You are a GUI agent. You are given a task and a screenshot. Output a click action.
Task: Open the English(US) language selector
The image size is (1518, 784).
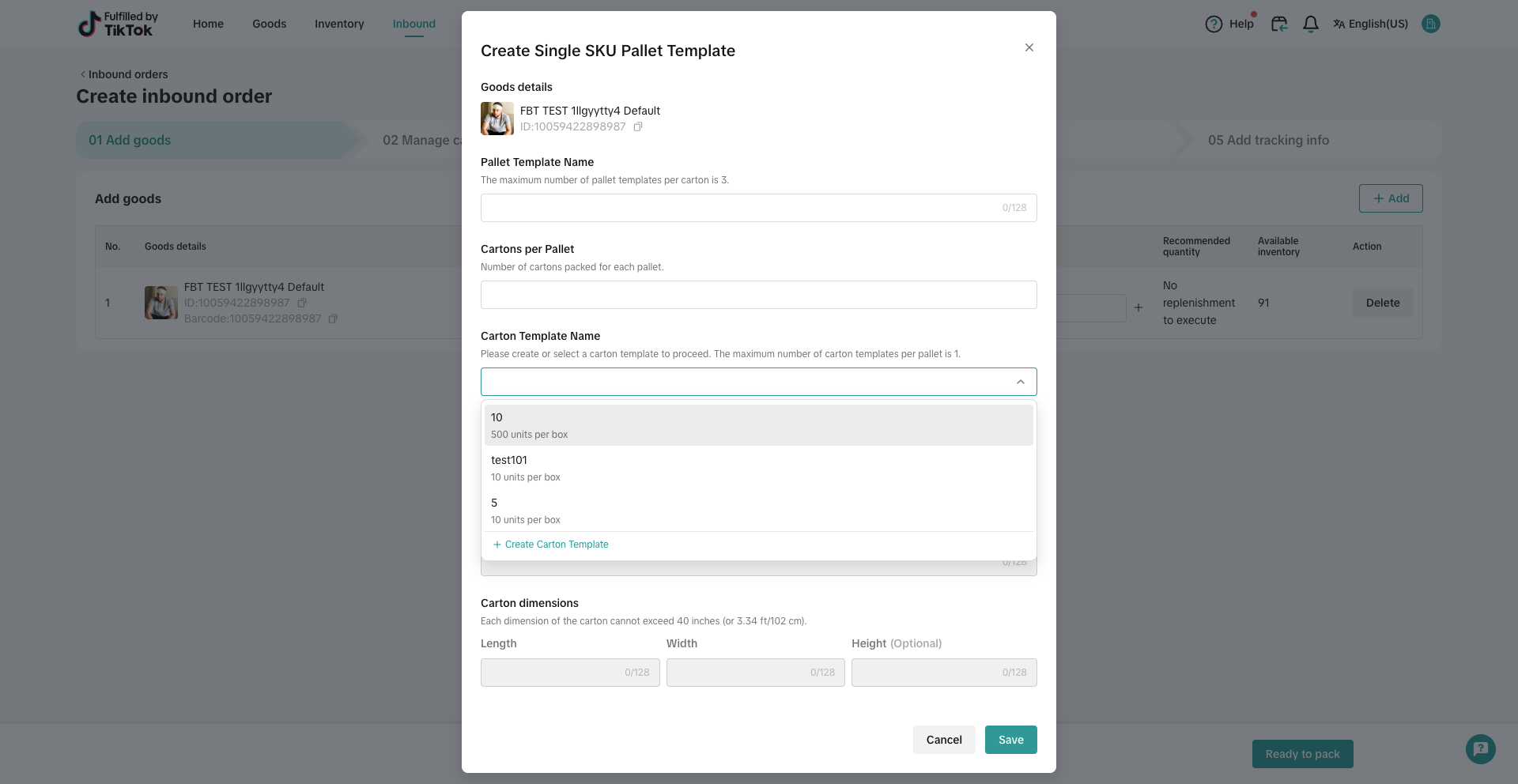click(1370, 24)
